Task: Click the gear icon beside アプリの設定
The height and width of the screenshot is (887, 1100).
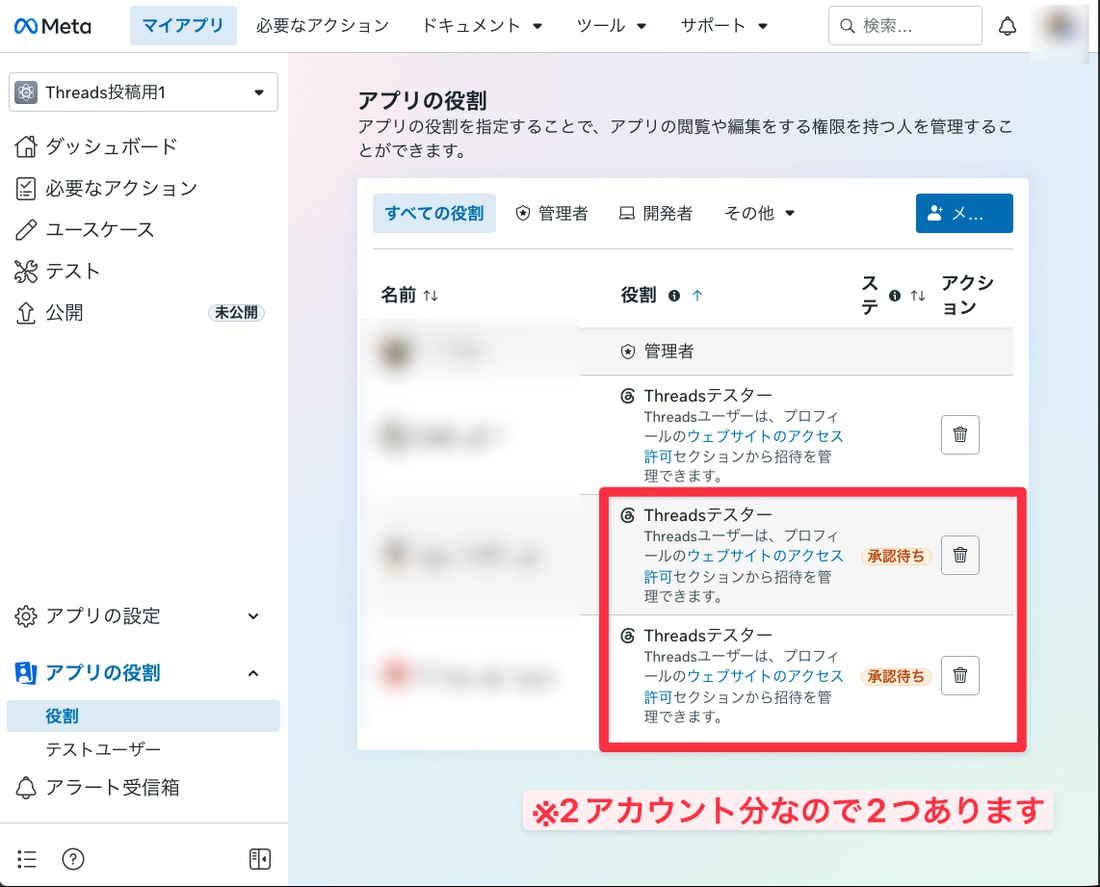Action: (x=26, y=616)
